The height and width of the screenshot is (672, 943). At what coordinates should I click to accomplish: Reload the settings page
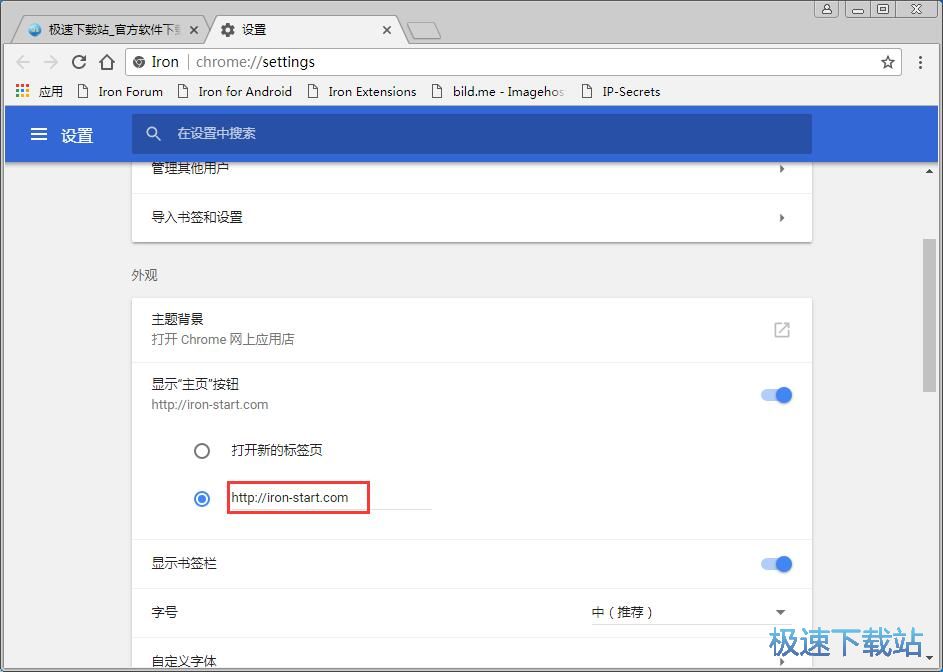coord(79,61)
